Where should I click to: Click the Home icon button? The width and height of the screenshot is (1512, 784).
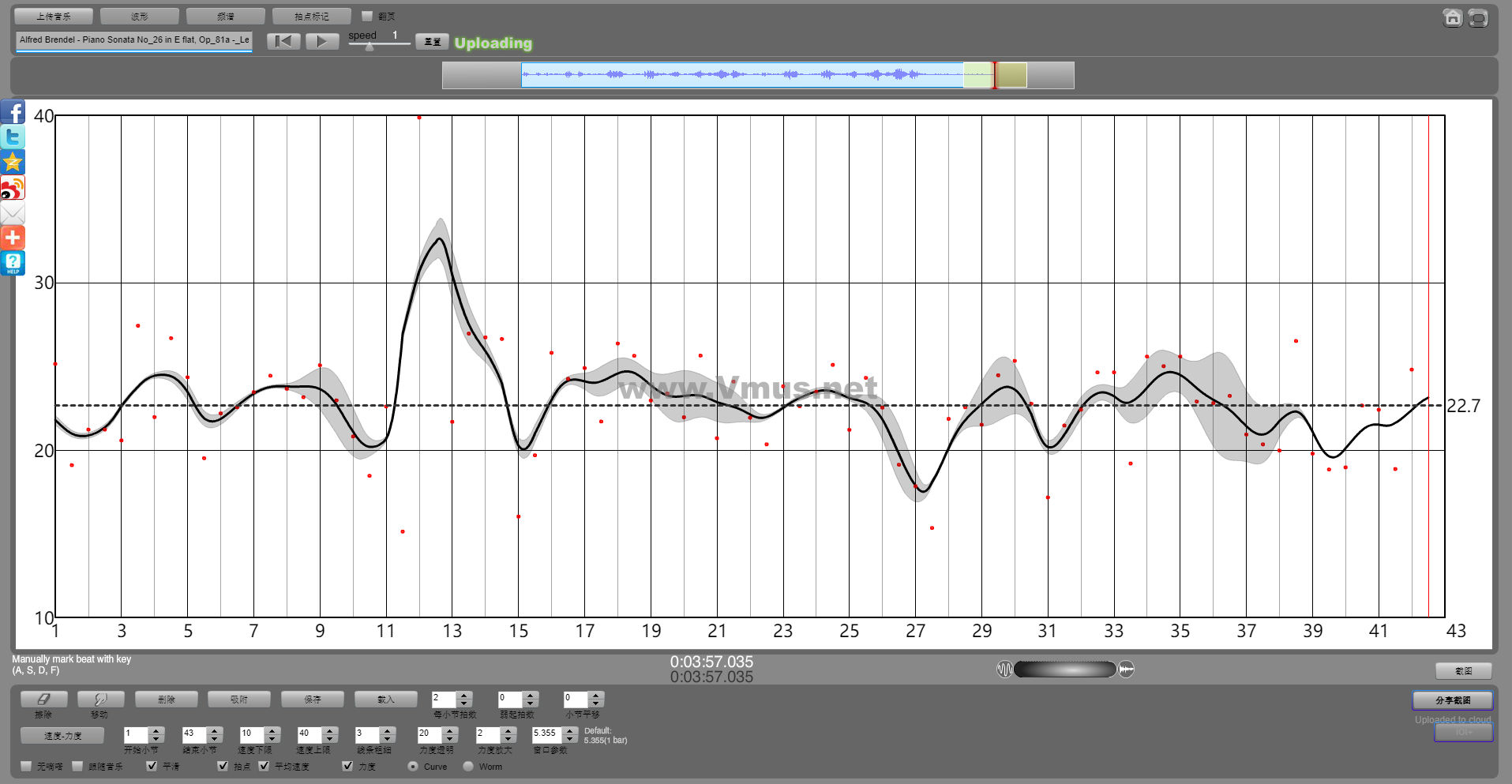(1452, 17)
